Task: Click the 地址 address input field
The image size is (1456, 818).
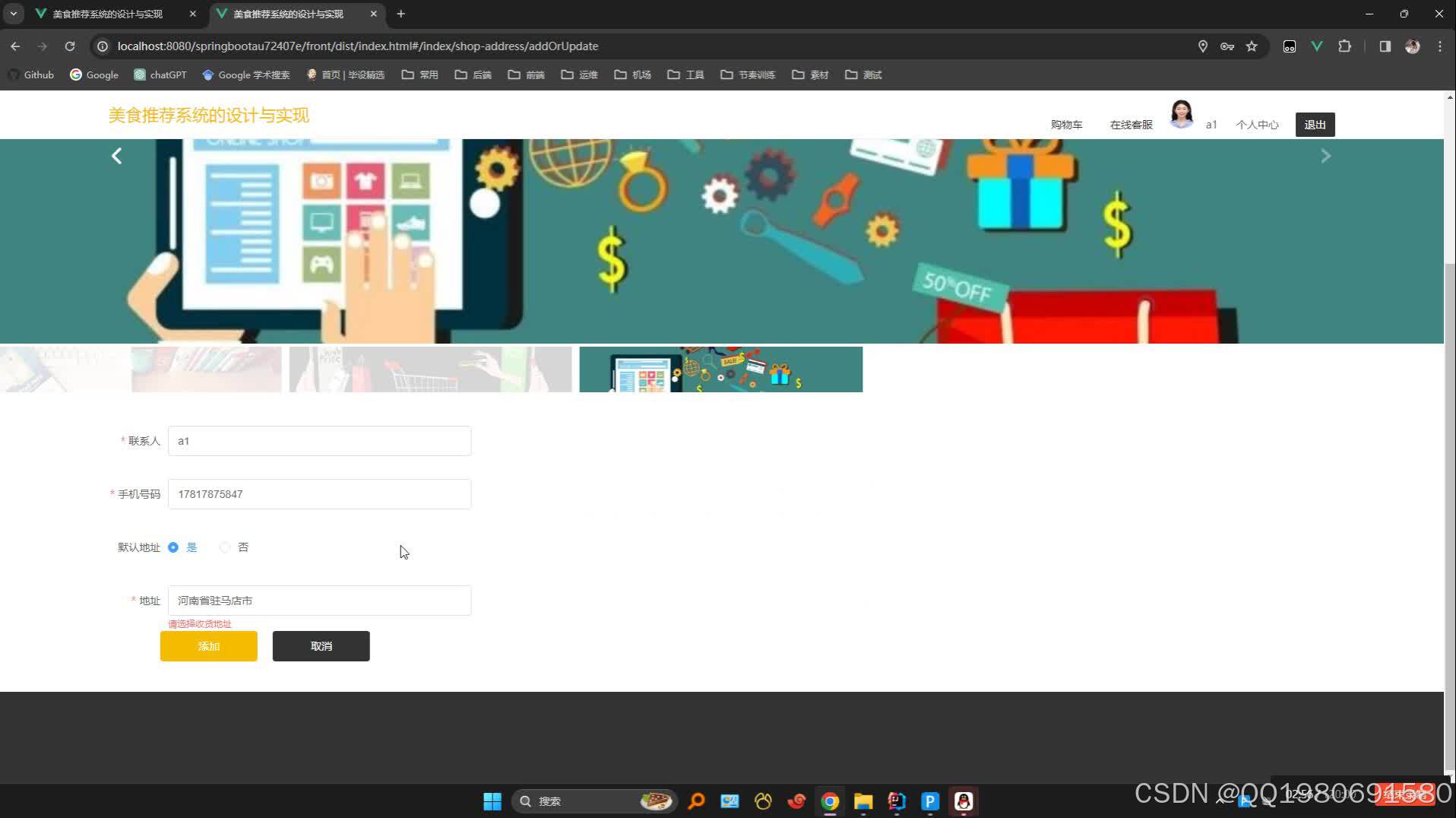Action: pos(319,600)
